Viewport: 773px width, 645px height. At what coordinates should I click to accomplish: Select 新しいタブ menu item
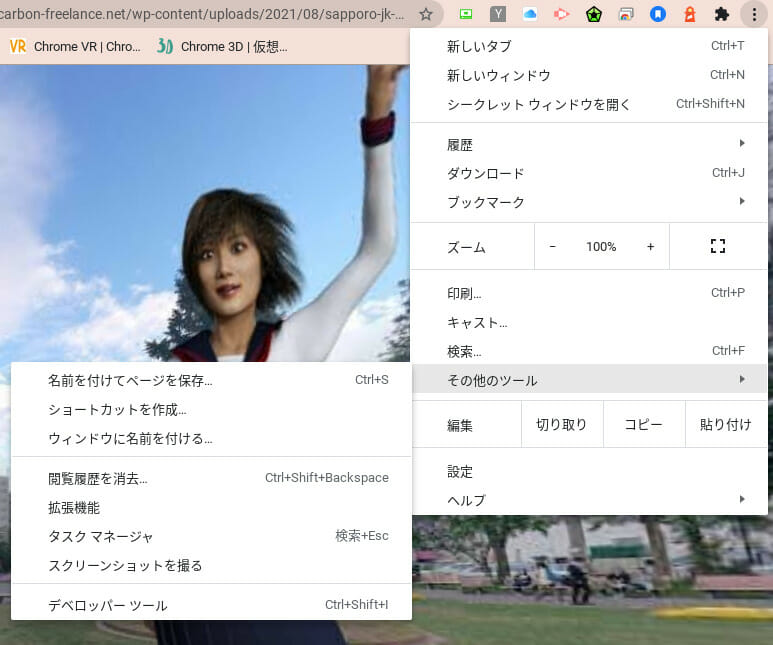point(589,46)
